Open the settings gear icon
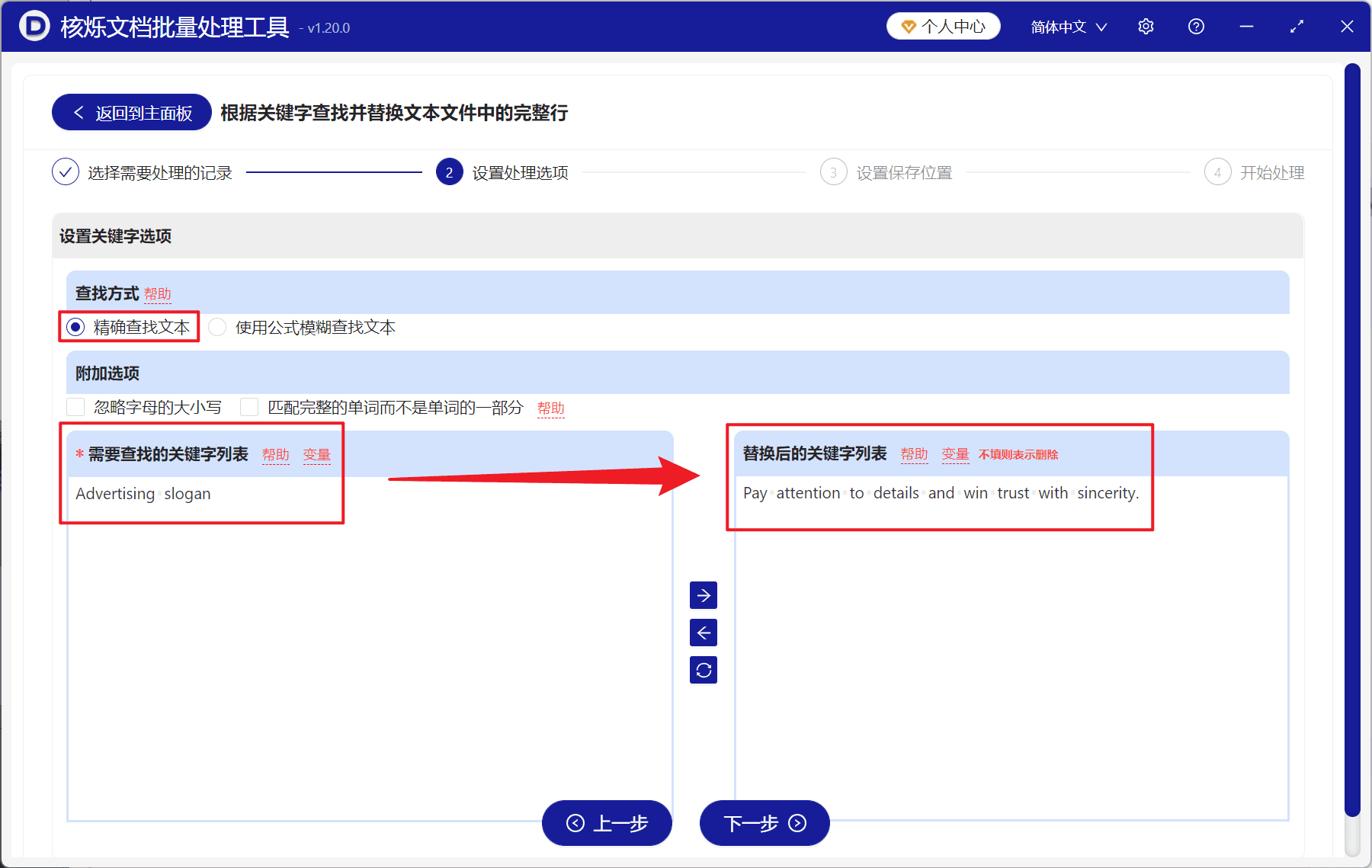Screen dimensions: 1372x868 [x=1146, y=26]
